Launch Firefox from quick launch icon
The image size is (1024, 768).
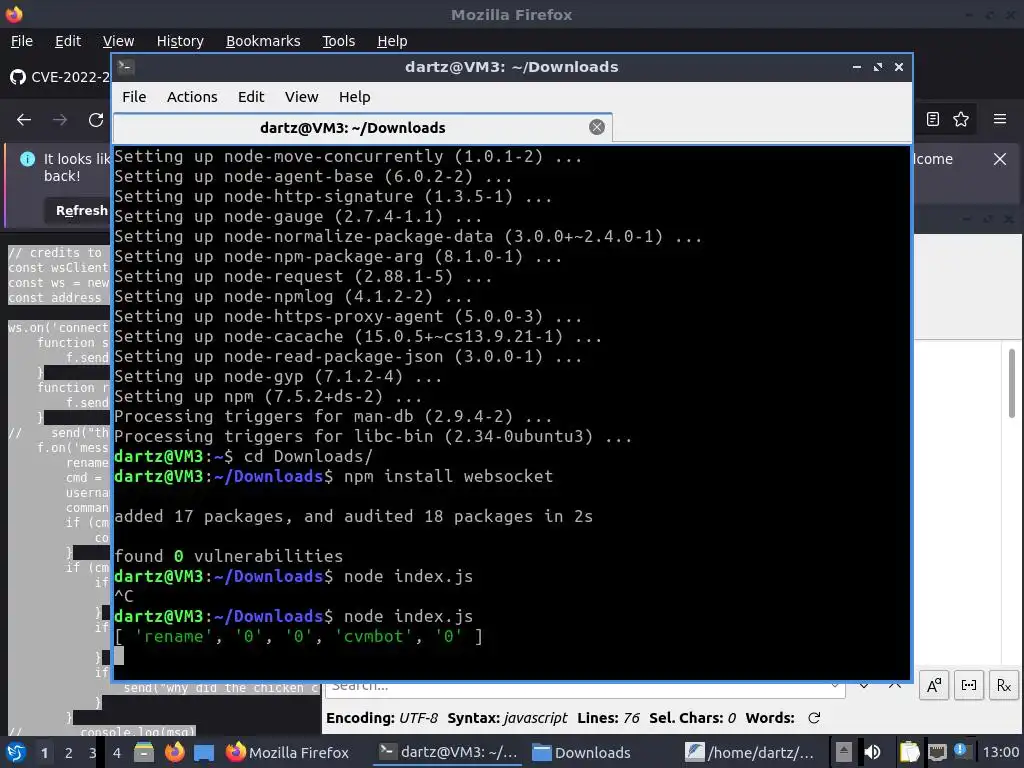174,752
